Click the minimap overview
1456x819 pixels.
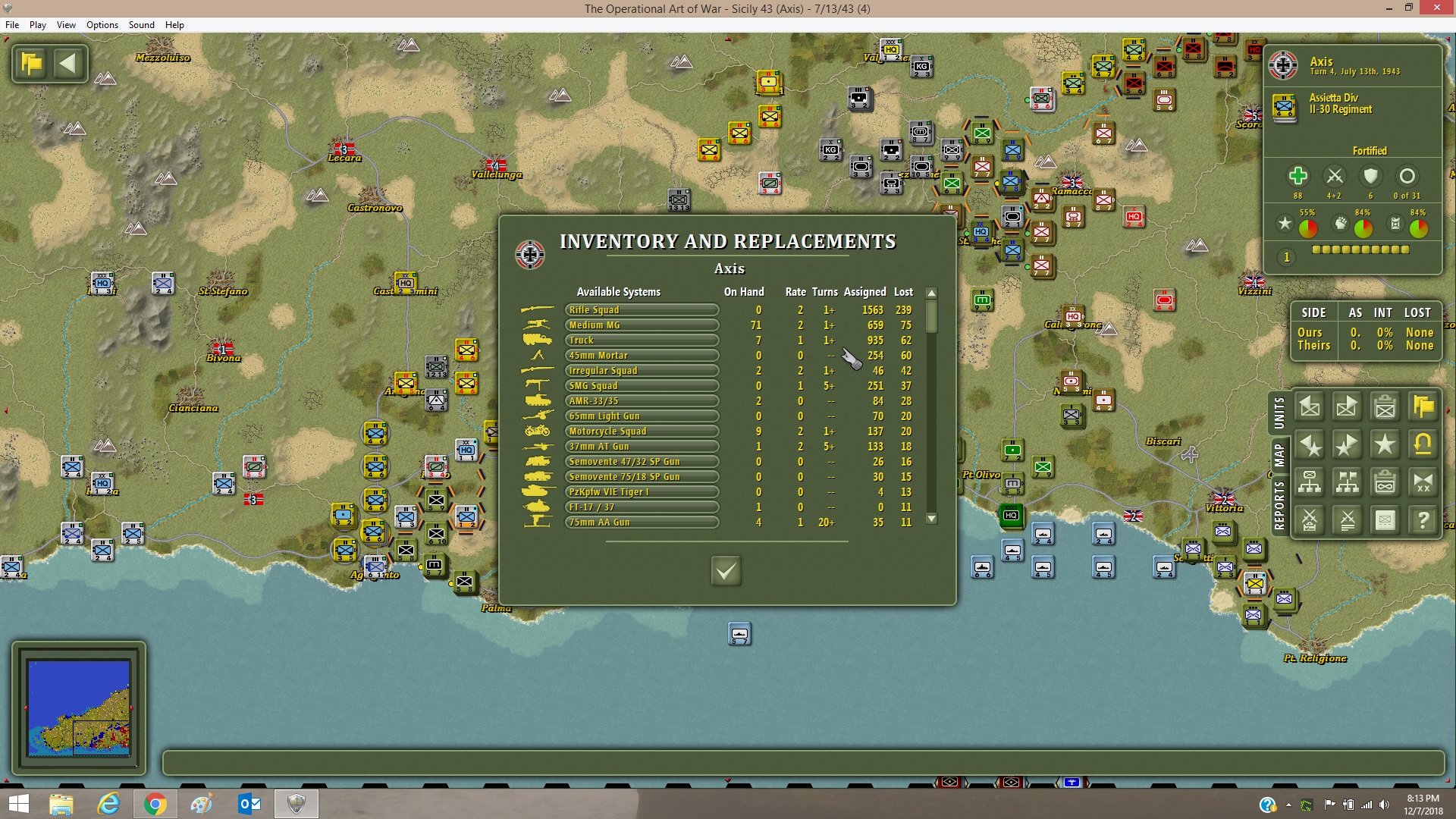pos(78,708)
